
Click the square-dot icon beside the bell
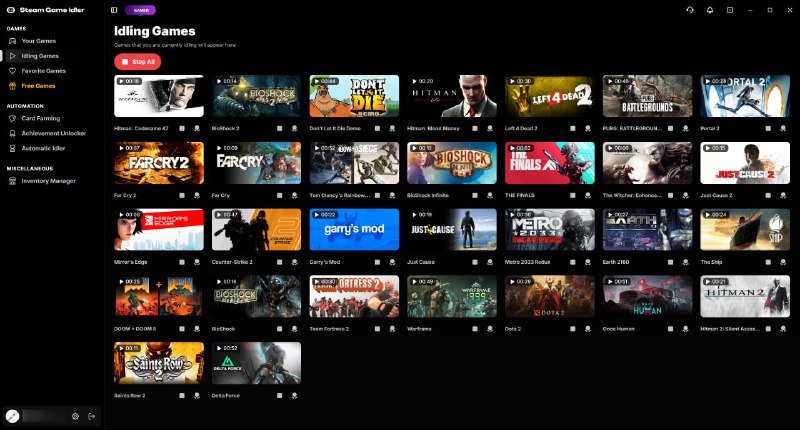730,10
